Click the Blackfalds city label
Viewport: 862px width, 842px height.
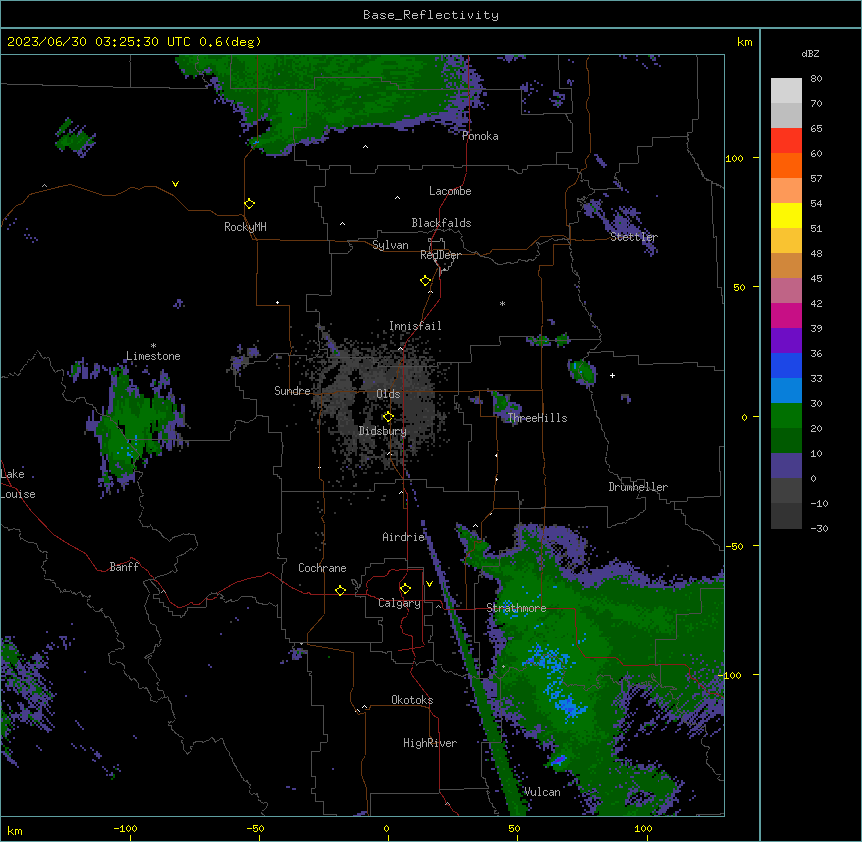(441, 223)
